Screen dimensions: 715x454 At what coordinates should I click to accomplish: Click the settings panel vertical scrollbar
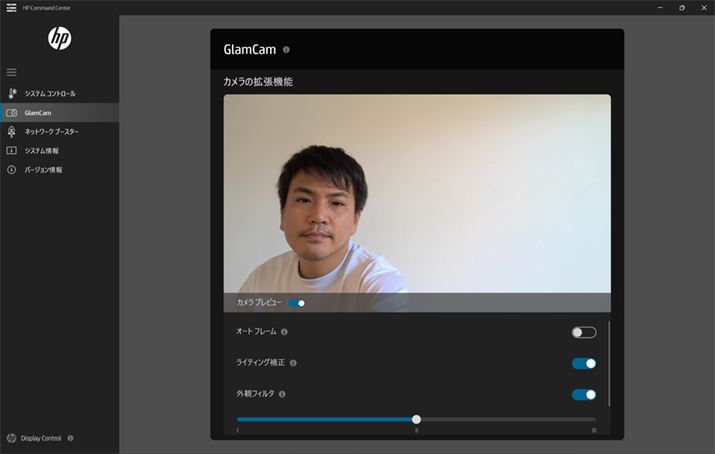pos(609,362)
